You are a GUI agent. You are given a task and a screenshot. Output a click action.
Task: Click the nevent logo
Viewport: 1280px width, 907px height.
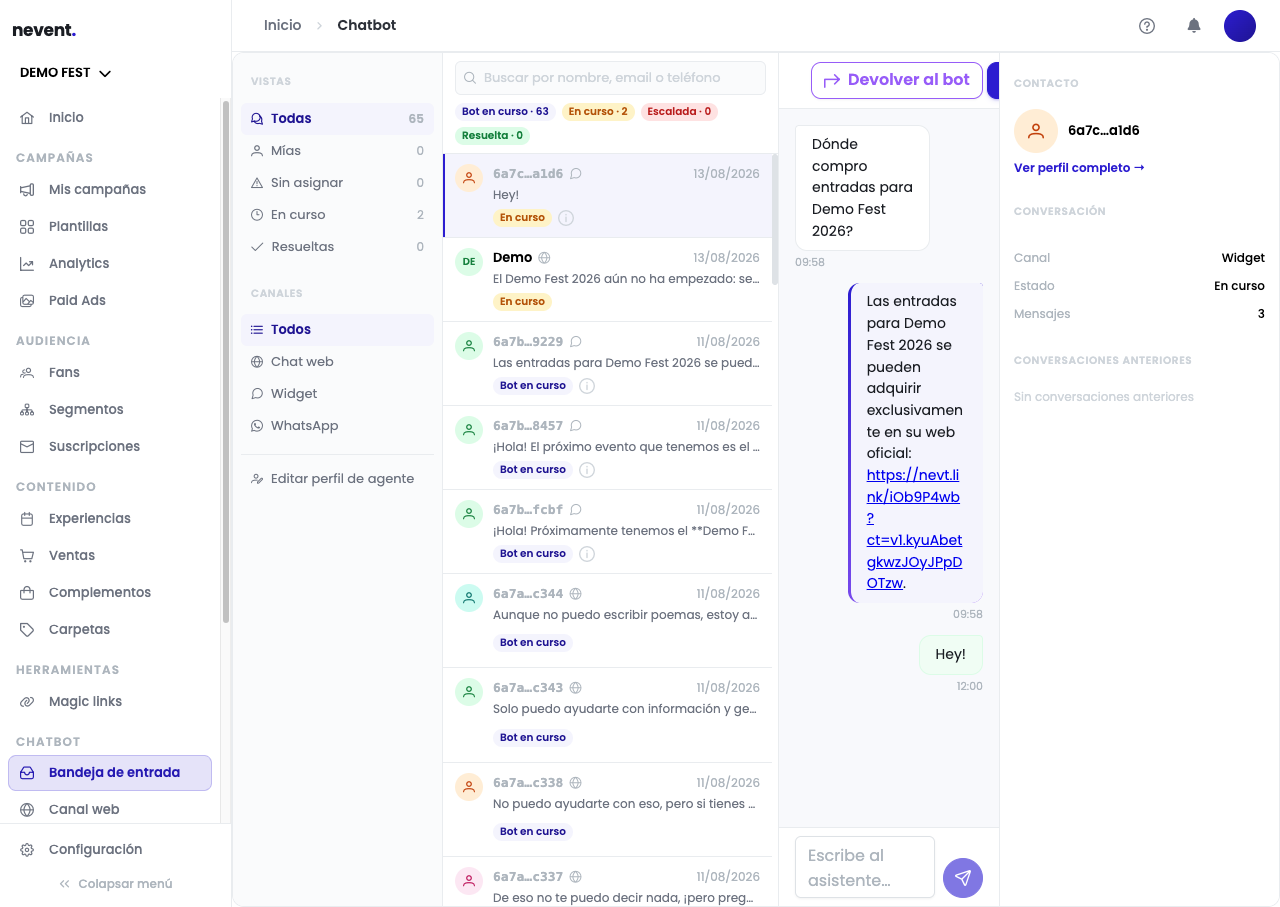[x=44, y=30]
